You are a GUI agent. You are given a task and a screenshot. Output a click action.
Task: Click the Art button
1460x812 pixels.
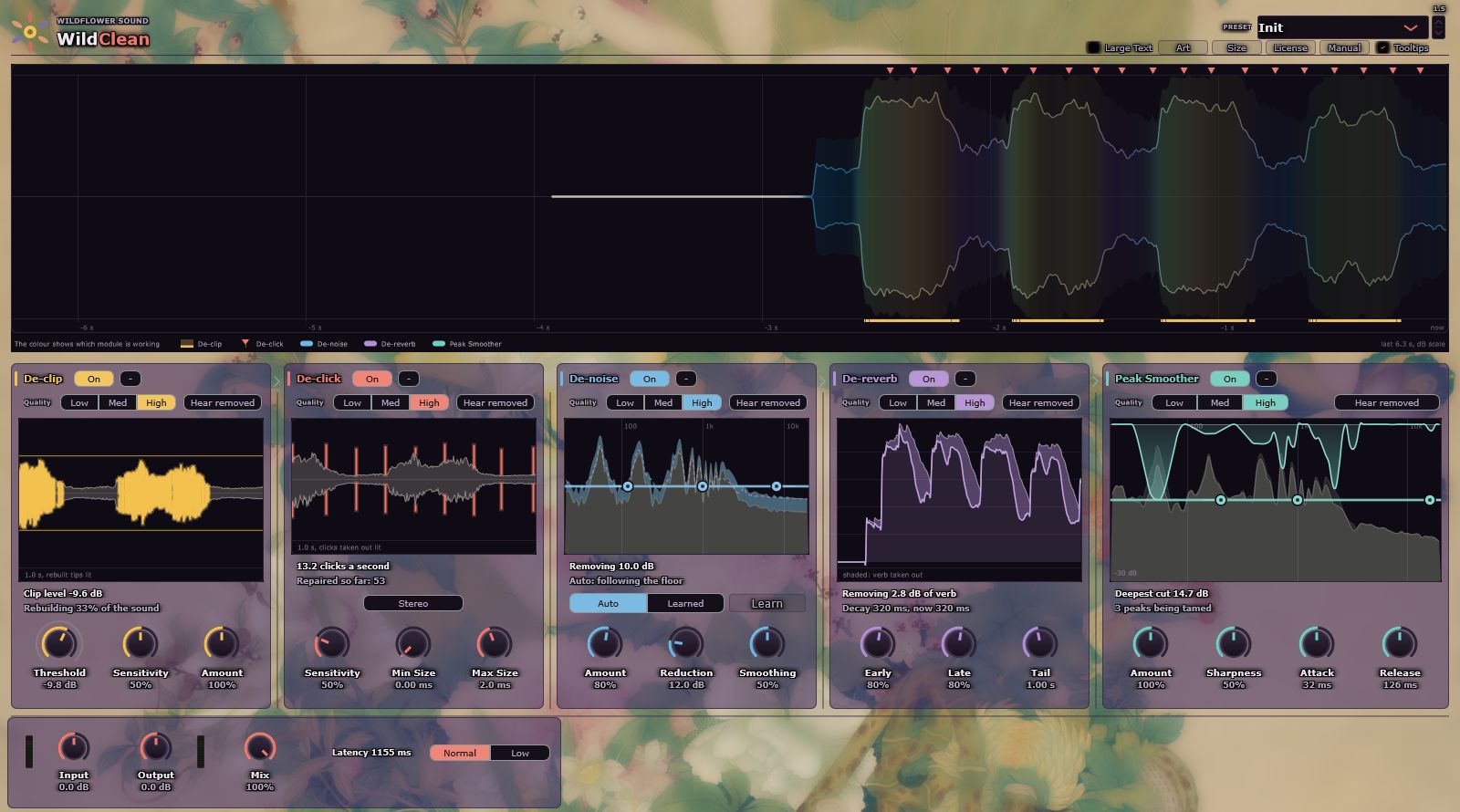[x=1183, y=47]
